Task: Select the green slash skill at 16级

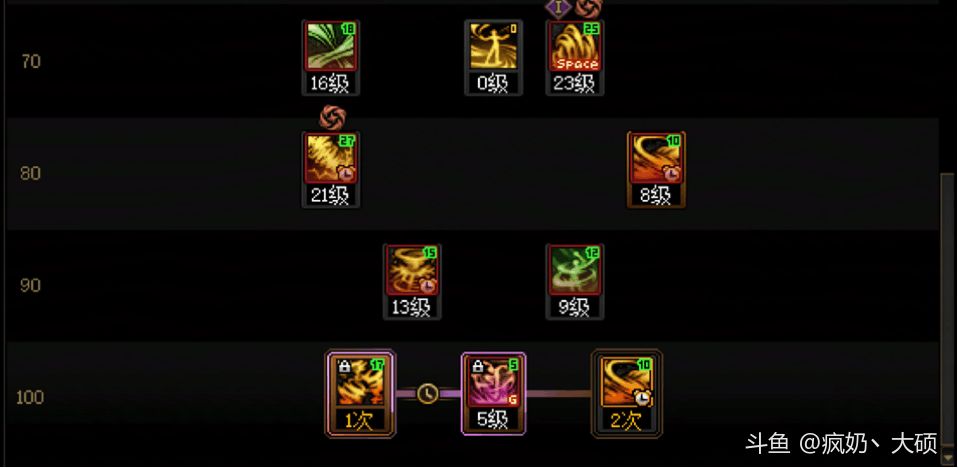Action: 331,46
